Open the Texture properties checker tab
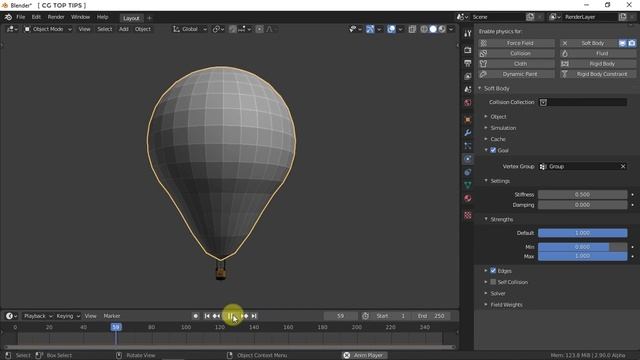The width and height of the screenshot is (640, 360). point(468,215)
